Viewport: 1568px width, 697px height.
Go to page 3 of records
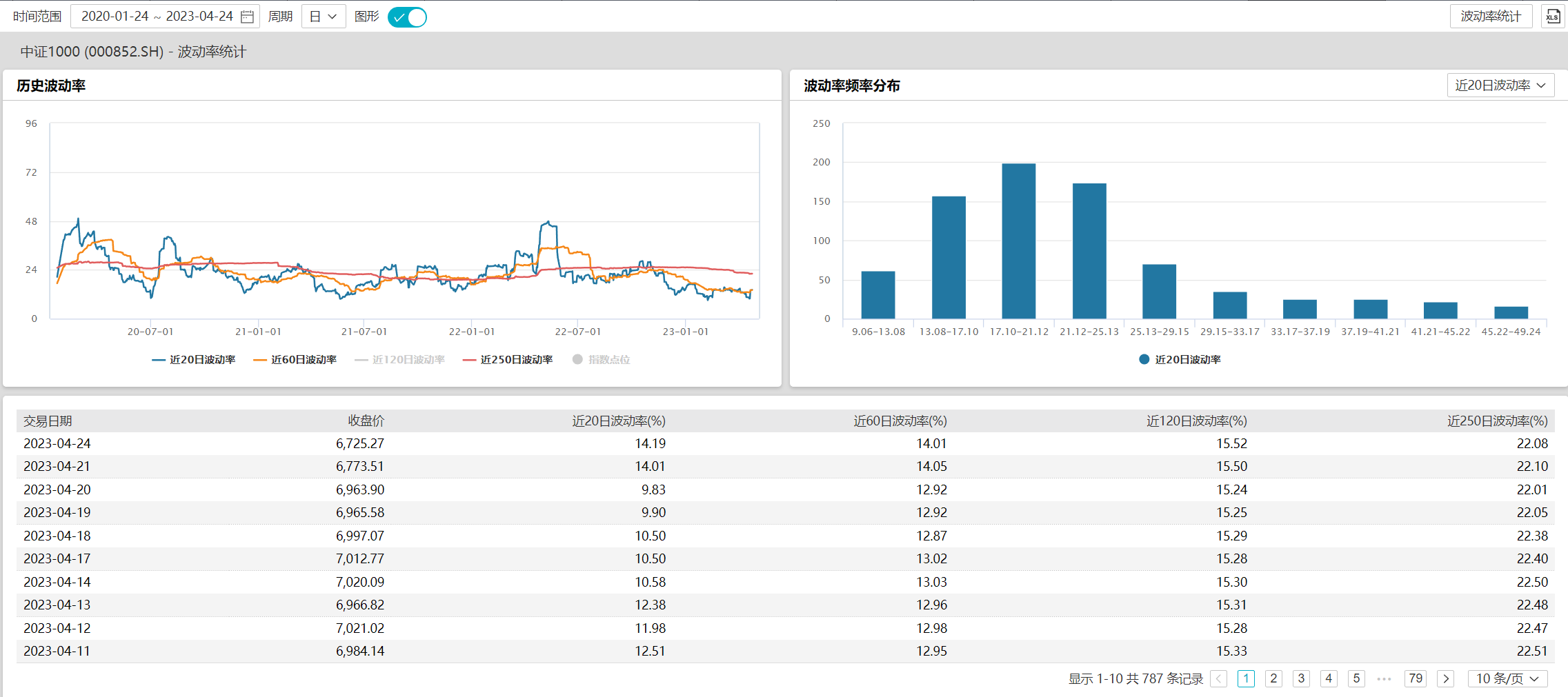coord(1301,679)
